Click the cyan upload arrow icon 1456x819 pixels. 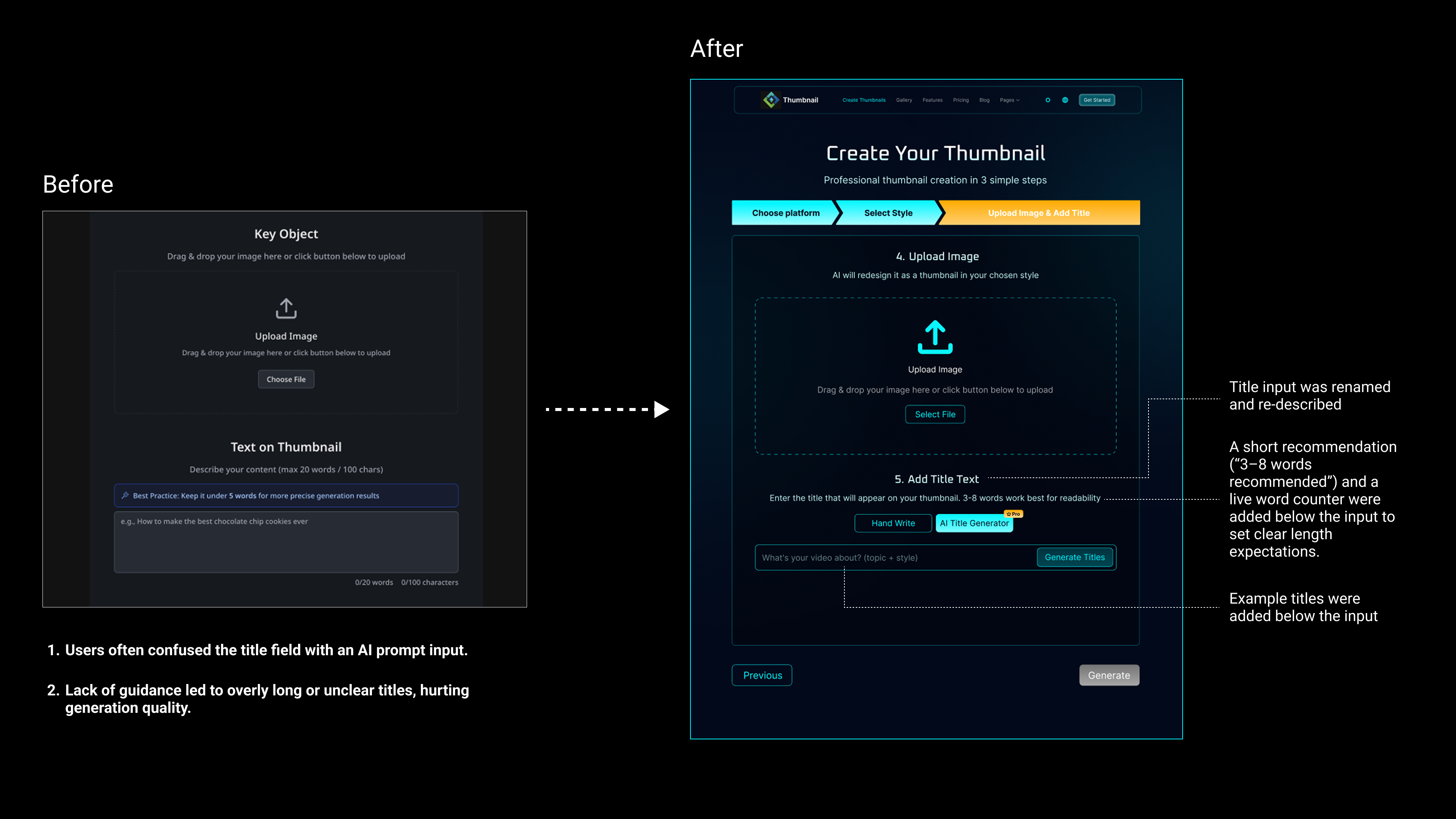[935, 337]
